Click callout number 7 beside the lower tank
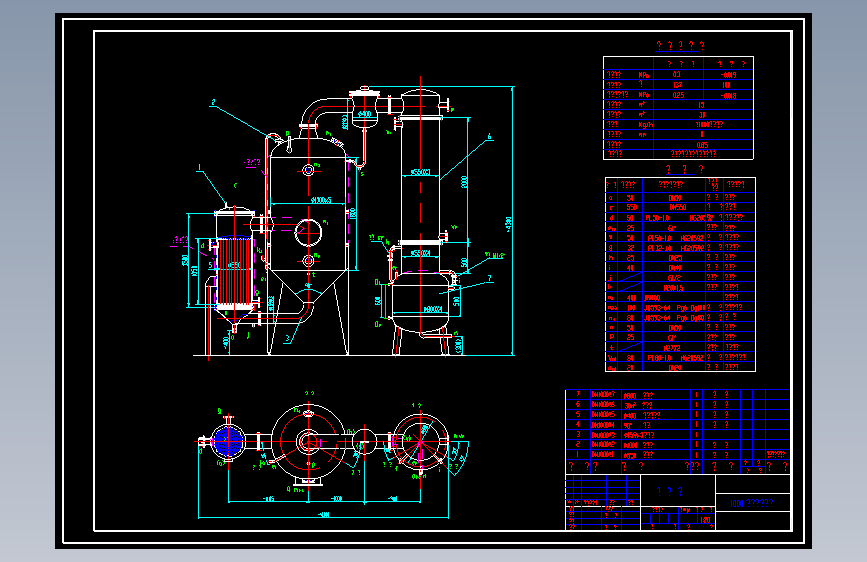Screen dimensions: 867x562 [x=489, y=278]
